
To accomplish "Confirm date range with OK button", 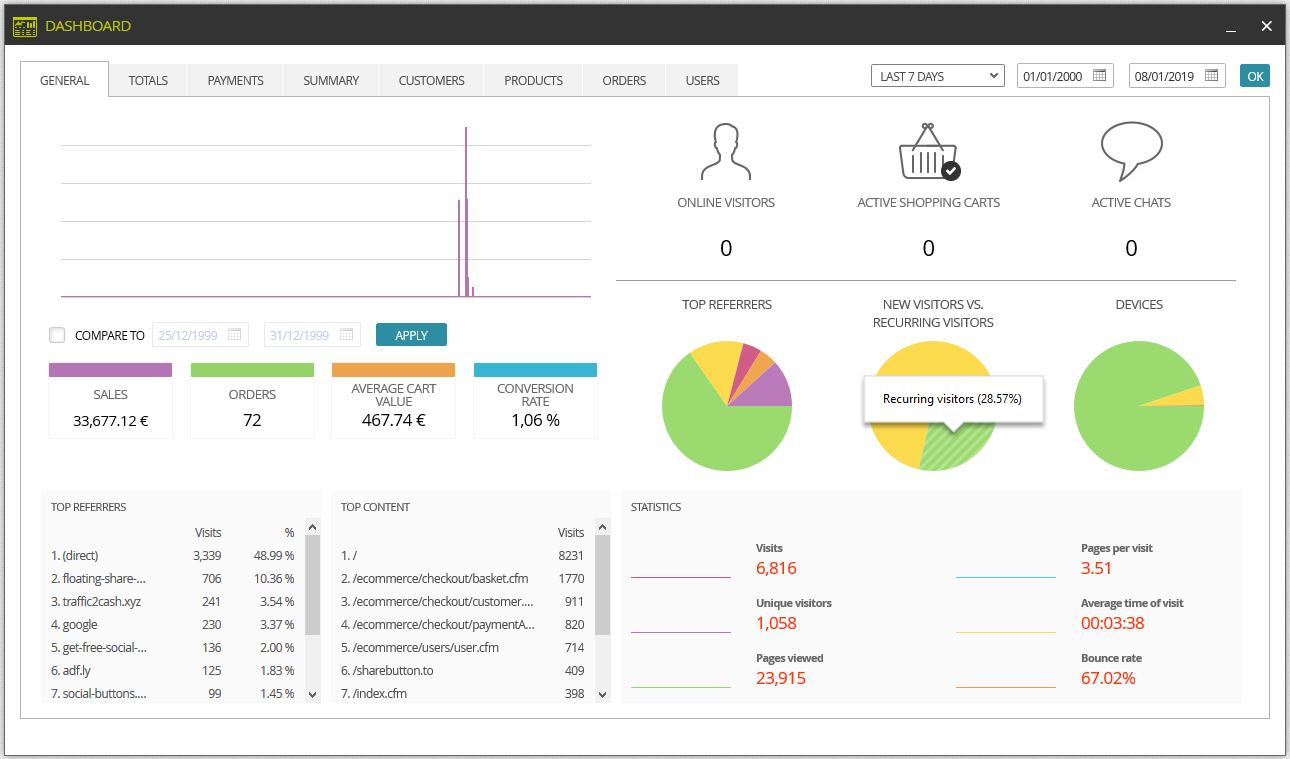I will pyautogui.click(x=1255, y=76).
